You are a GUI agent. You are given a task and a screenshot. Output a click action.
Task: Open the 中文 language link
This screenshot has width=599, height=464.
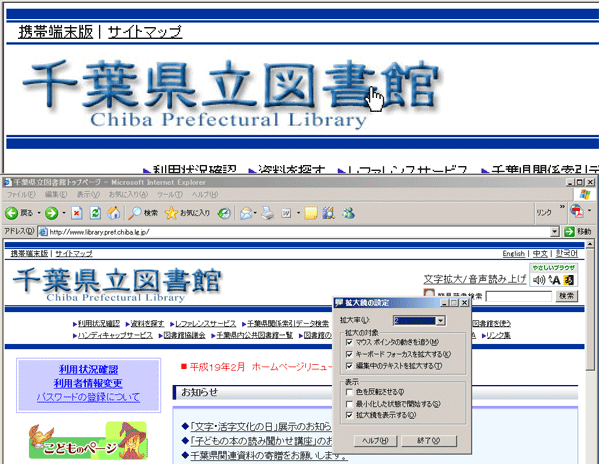540,254
